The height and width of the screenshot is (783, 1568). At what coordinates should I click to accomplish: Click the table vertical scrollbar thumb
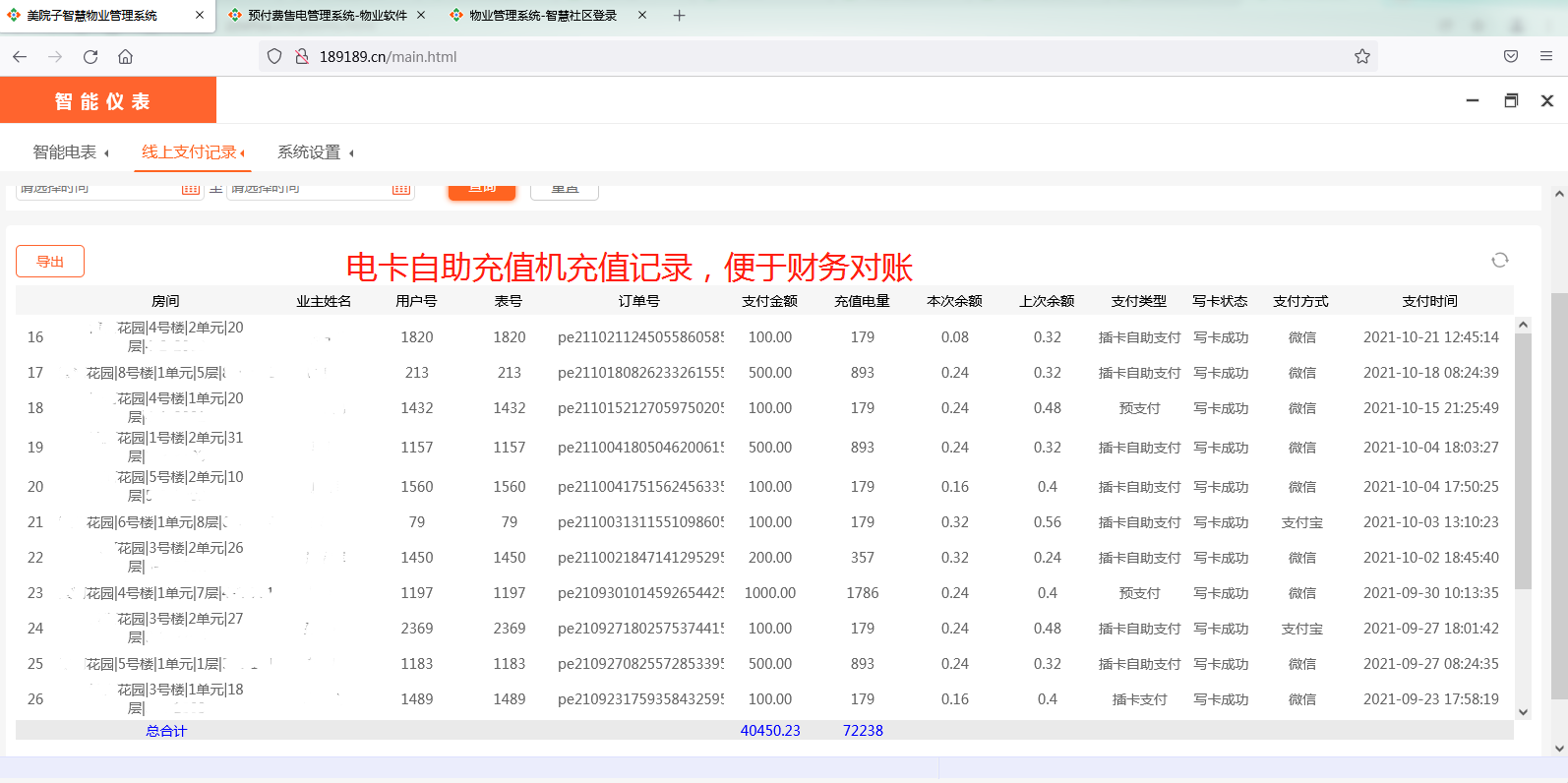click(1523, 461)
